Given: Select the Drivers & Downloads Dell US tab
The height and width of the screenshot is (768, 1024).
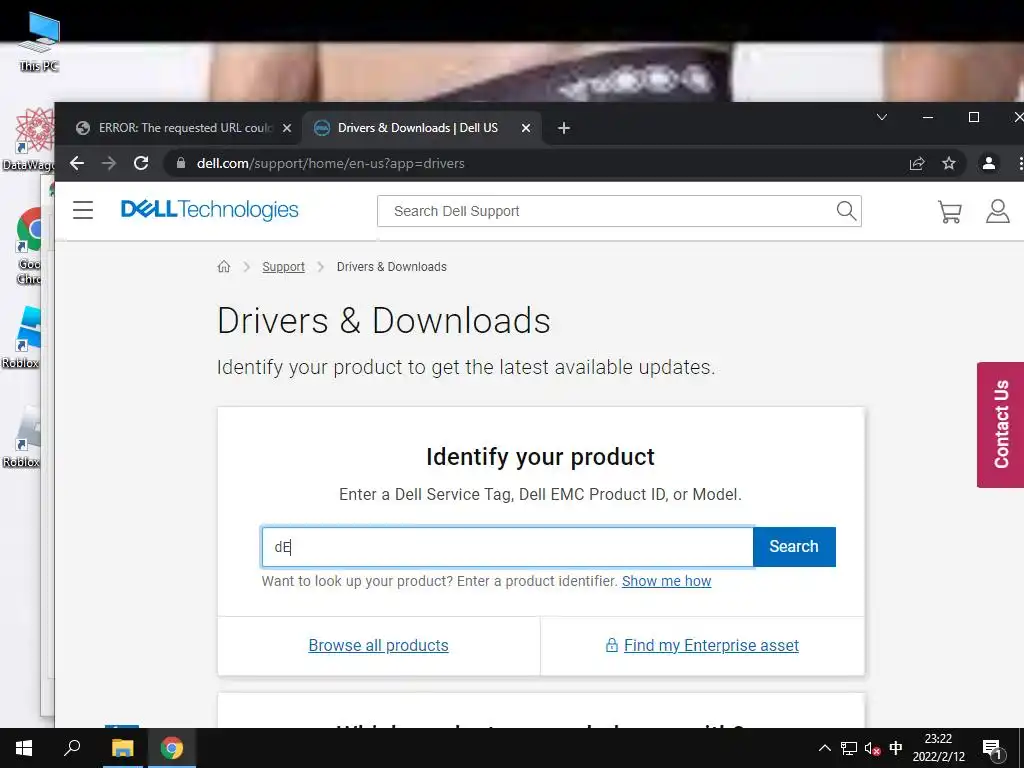Looking at the screenshot, I should tap(418, 128).
